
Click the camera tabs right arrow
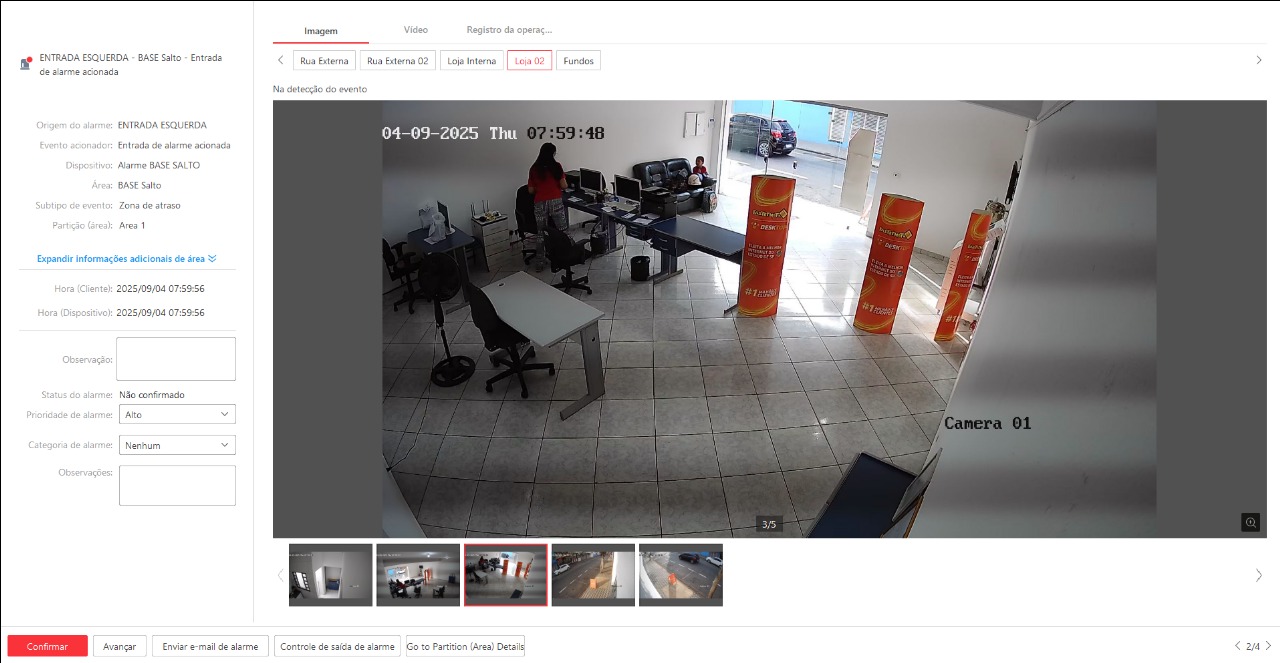coord(1258,60)
